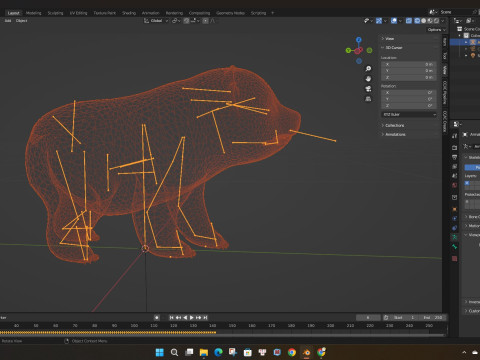Viewport: 480px width, 360px height.
Task: Select wireframe viewport shading mode
Action: (x=417, y=21)
